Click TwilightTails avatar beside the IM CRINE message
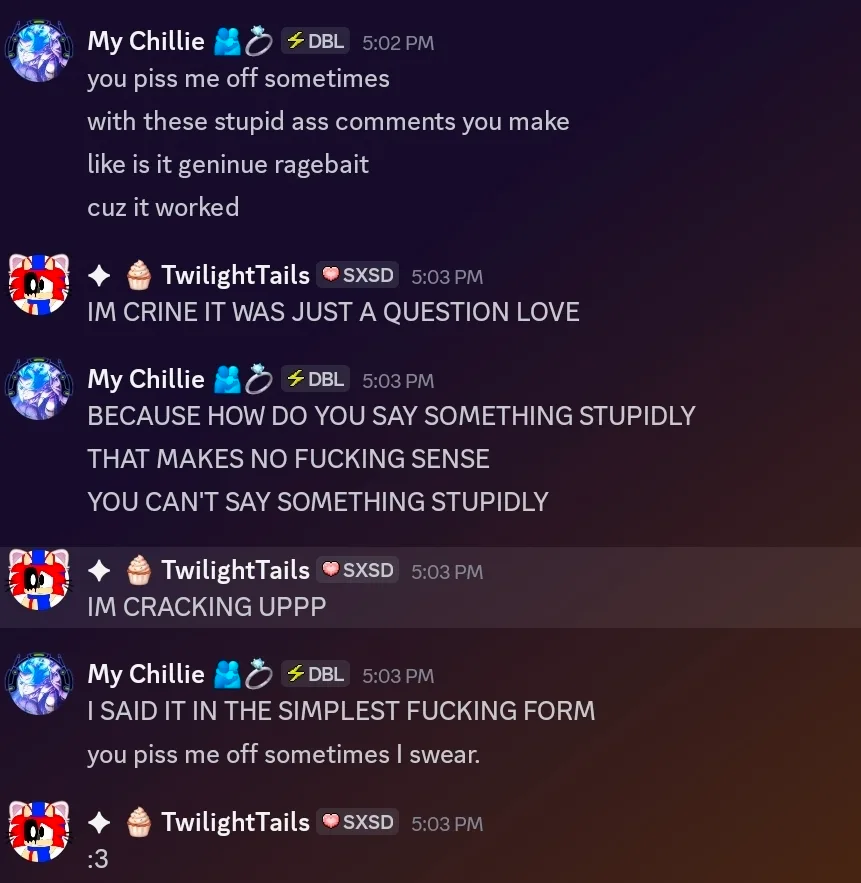861x883 pixels. pos(39,284)
